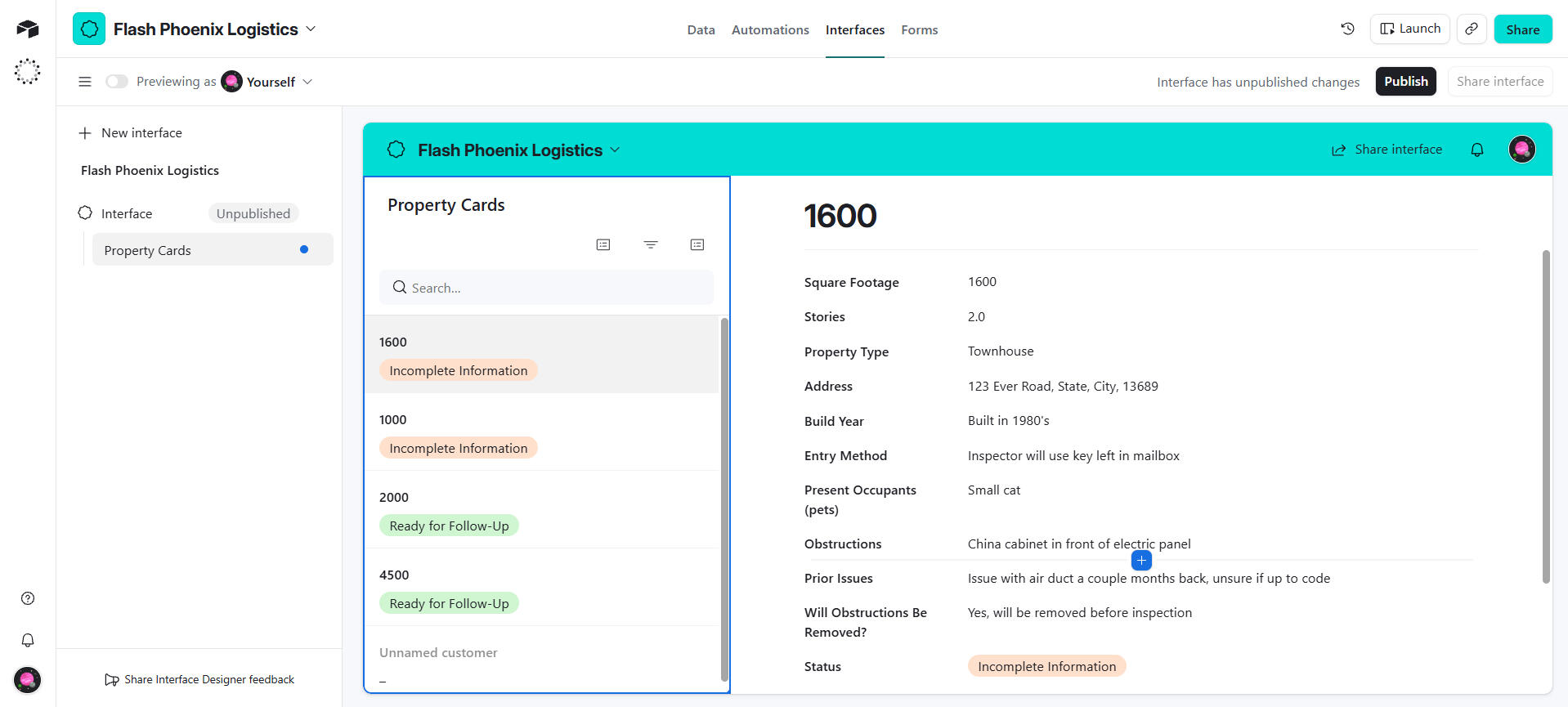Click the Unpublished badge
The width and height of the screenshot is (1568, 707).
253,213
